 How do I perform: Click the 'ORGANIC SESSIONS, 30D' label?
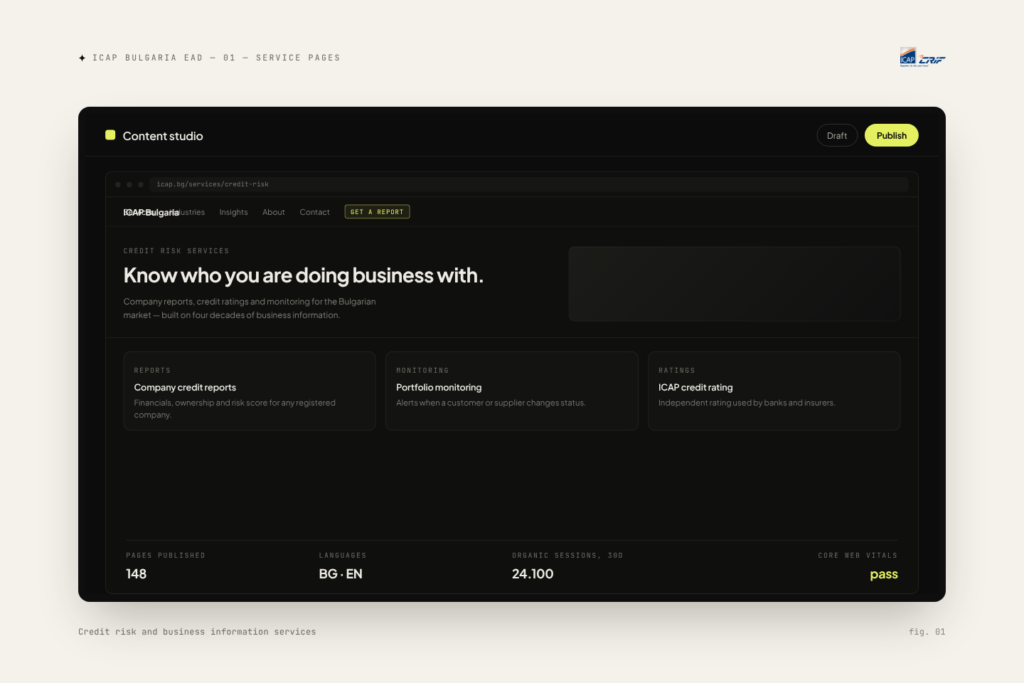[568, 555]
